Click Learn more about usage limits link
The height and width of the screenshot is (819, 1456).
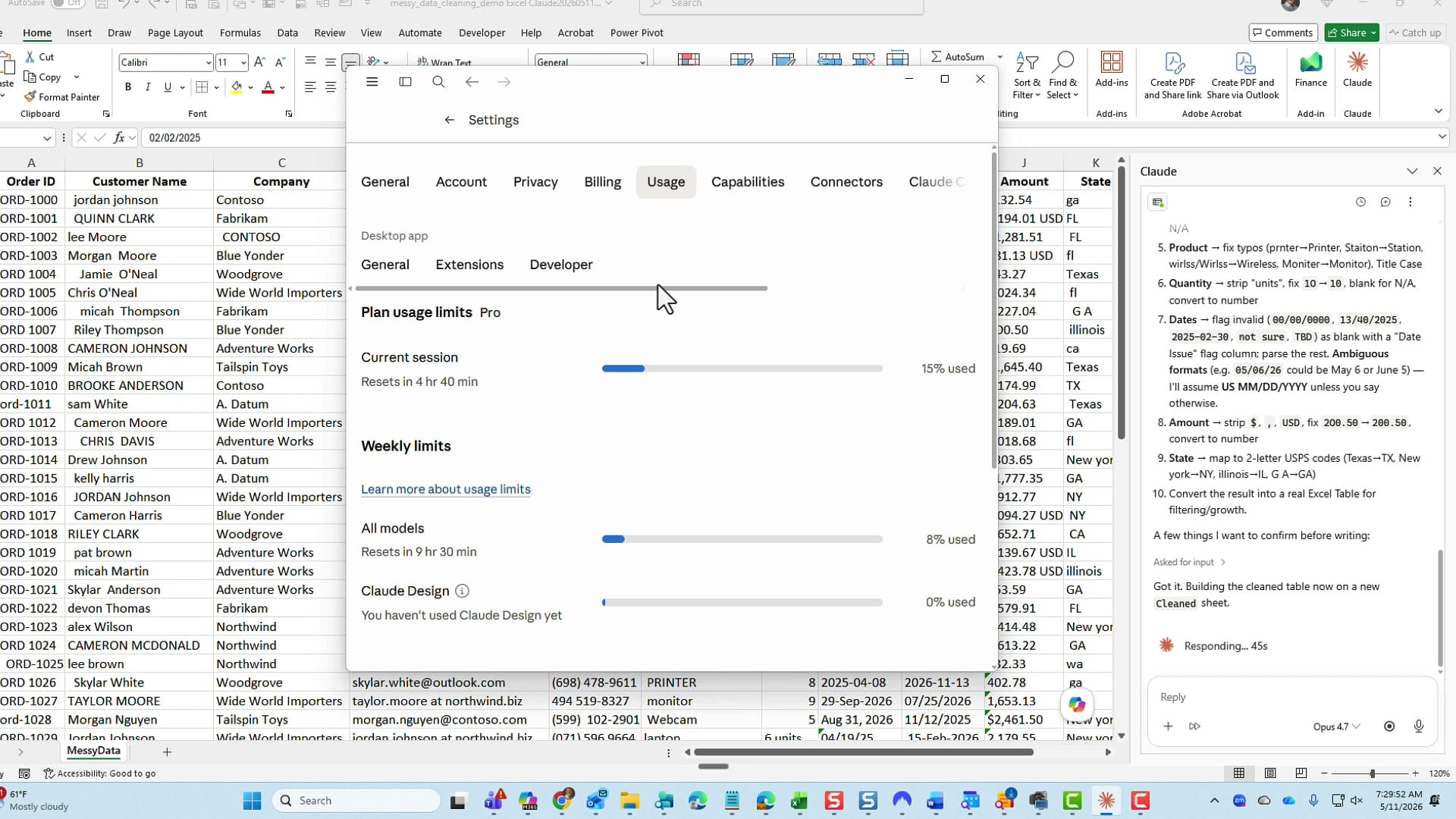point(446,489)
